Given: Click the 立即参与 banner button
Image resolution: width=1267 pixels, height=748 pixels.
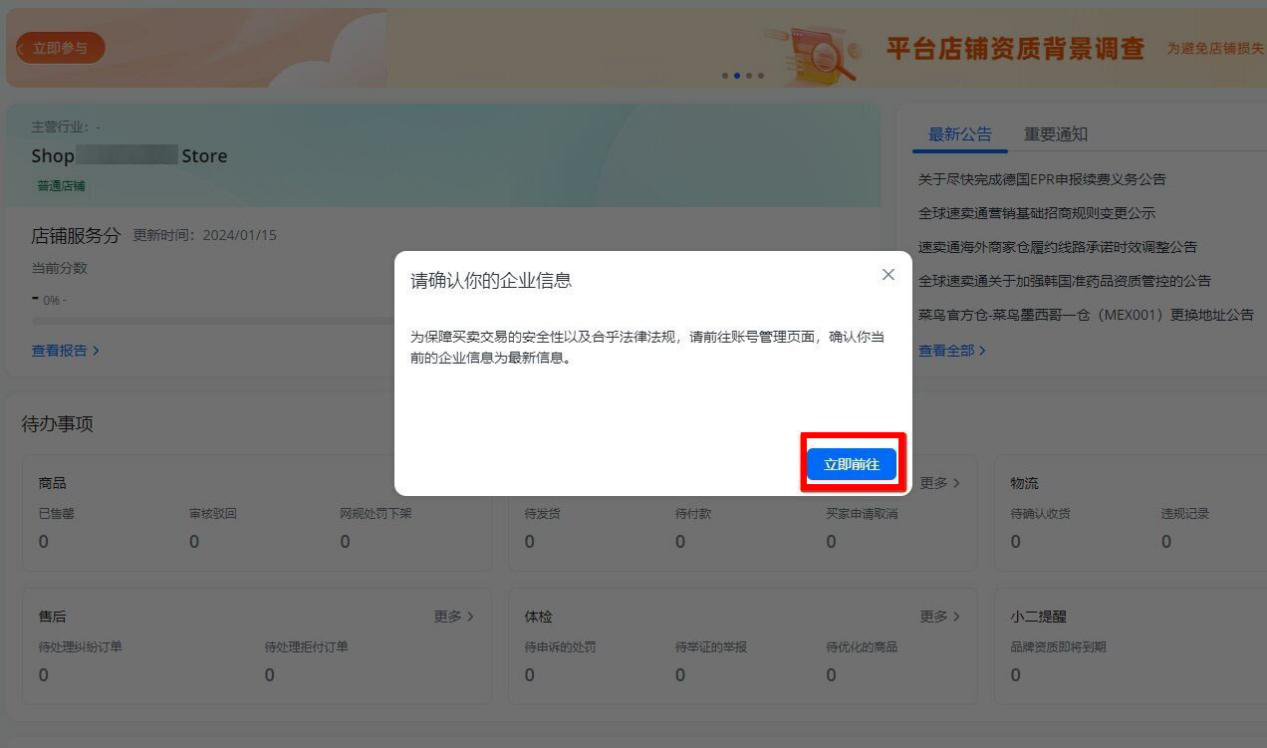Looking at the screenshot, I should pos(60,48).
